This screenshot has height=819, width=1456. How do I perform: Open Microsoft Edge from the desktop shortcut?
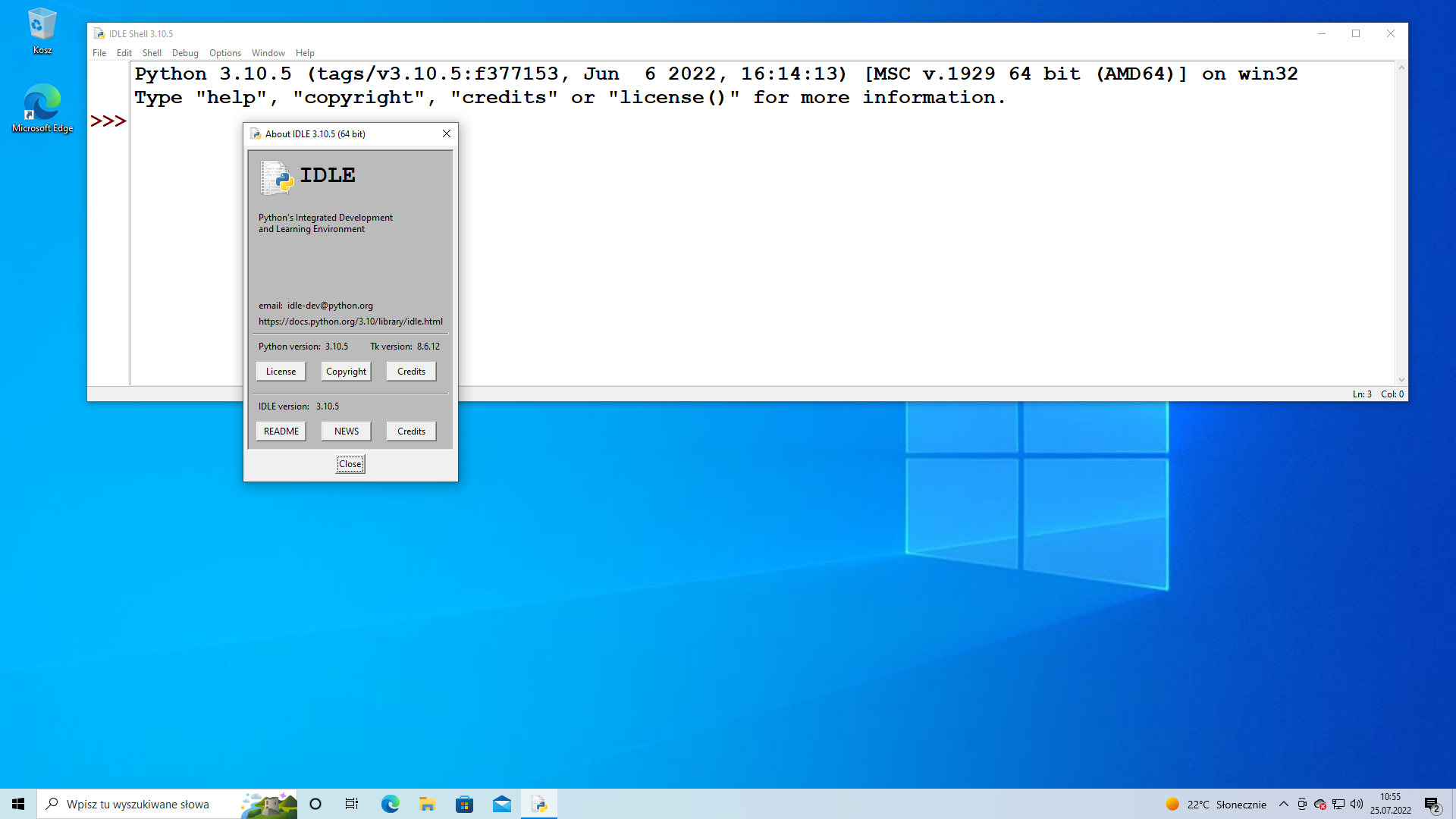[x=42, y=102]
